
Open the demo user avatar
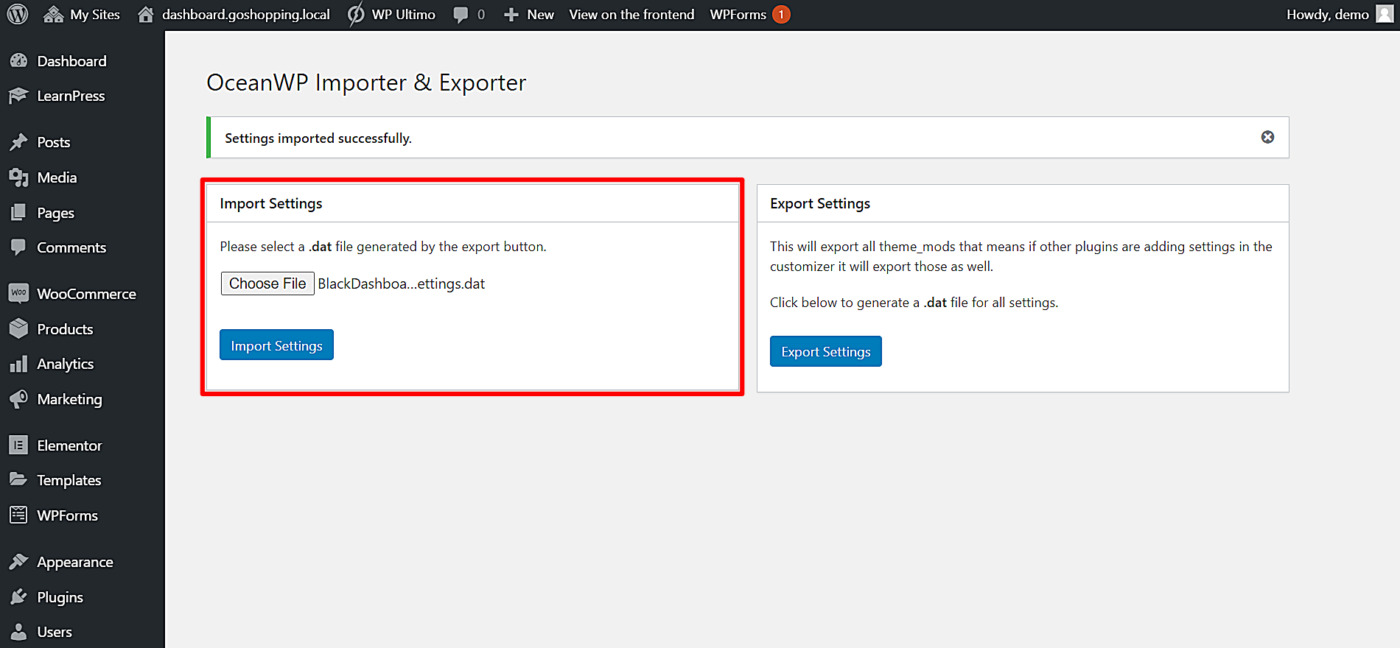pyautogui.click(x=1384, y=14)
